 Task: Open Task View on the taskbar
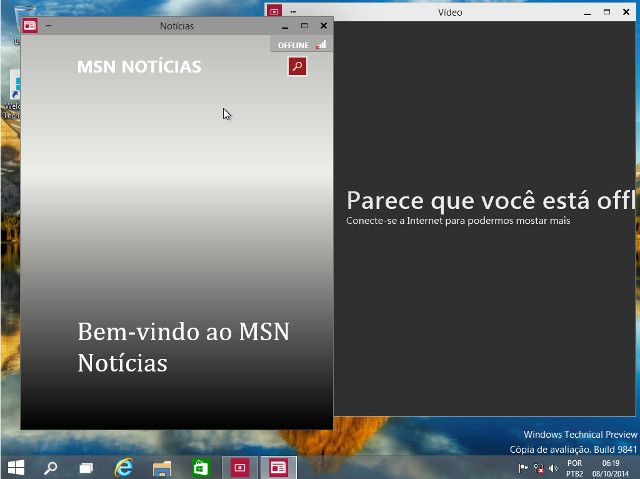(x=86, y=468)
